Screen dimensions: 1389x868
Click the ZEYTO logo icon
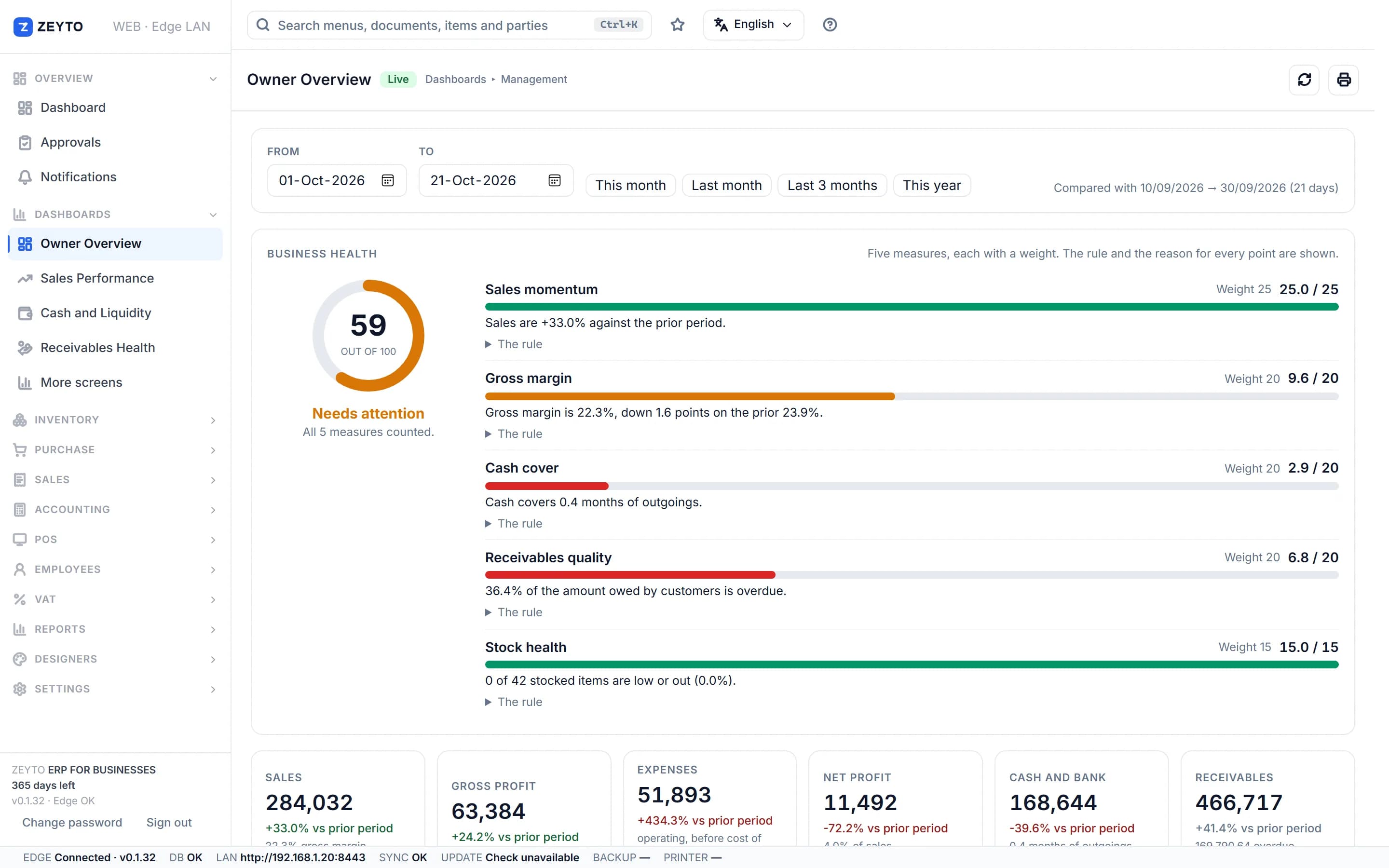[23, 27]
